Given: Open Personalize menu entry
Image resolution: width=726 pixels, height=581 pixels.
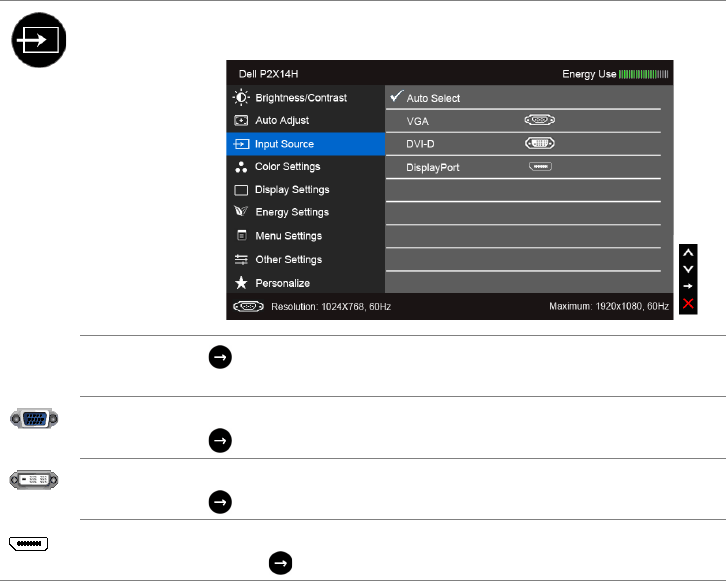Looking at the screenshot, I should click(306, 283).
